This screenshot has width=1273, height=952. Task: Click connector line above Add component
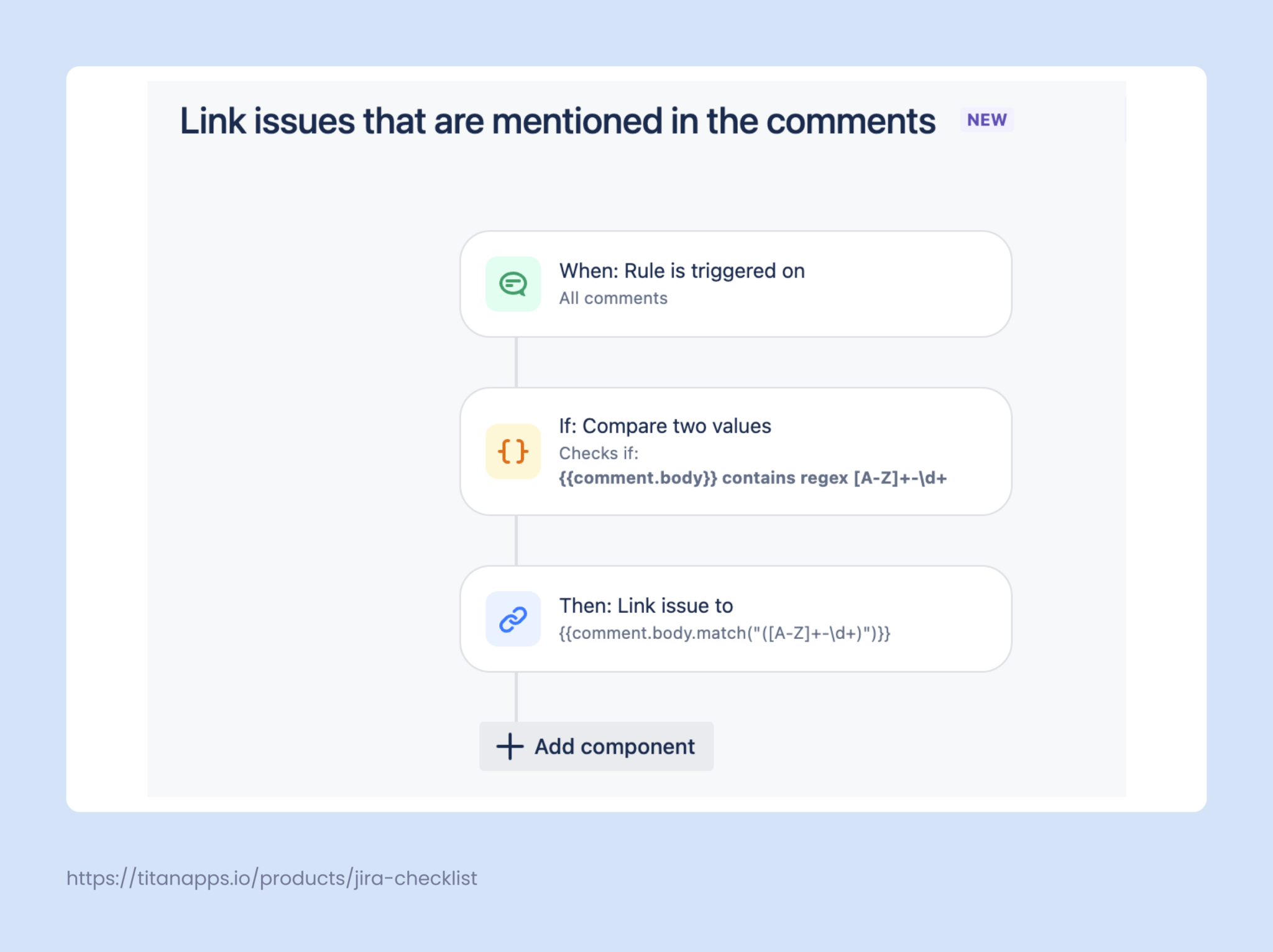click(516, 697)
